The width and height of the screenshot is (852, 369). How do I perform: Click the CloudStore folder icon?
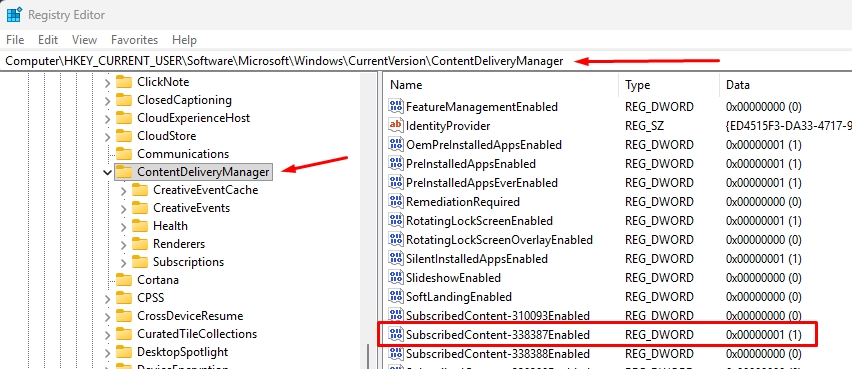(x=124, y=136)
